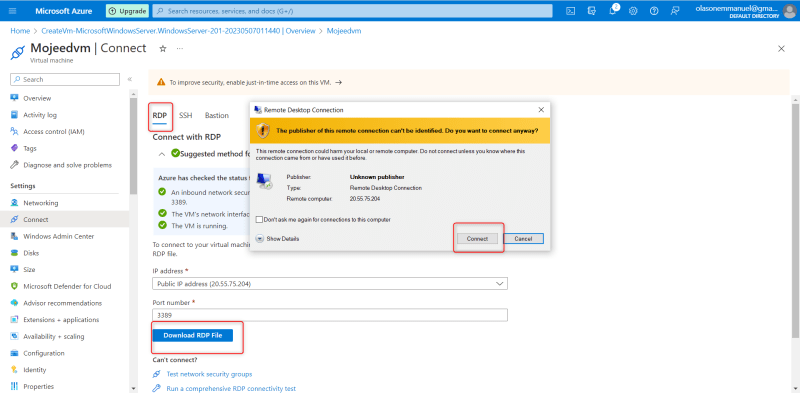
Task: Switch to the RDP tab
Action: [160, 116]
